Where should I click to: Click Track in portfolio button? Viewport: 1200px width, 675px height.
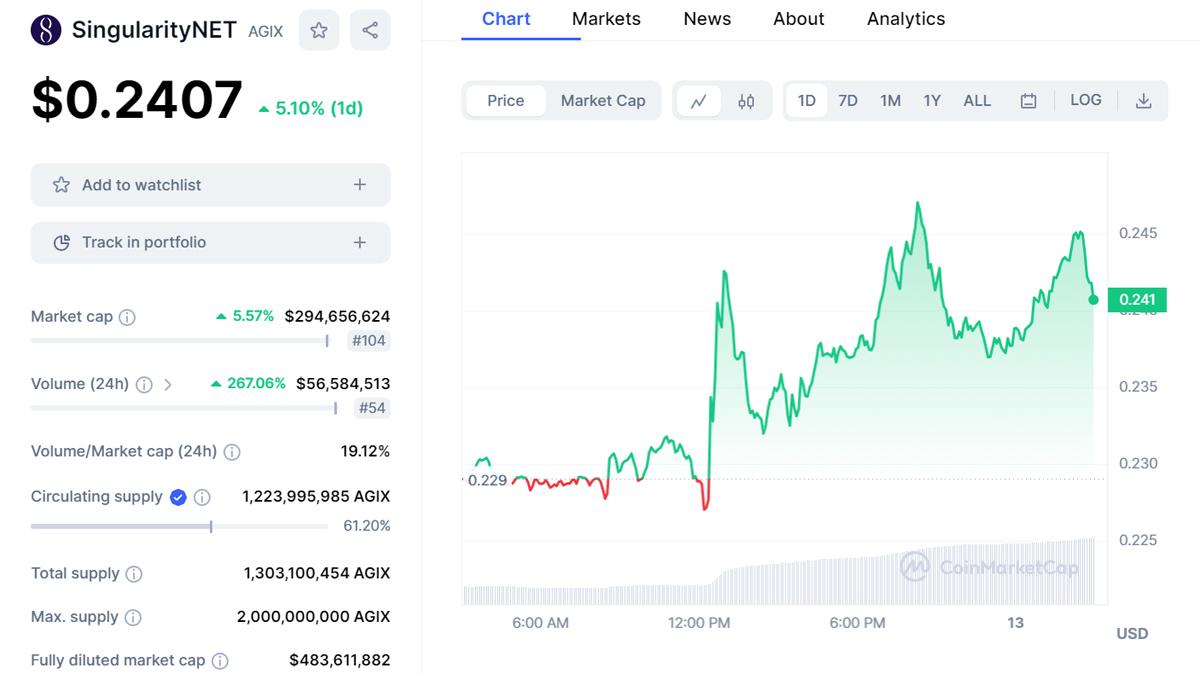(210, 242)
